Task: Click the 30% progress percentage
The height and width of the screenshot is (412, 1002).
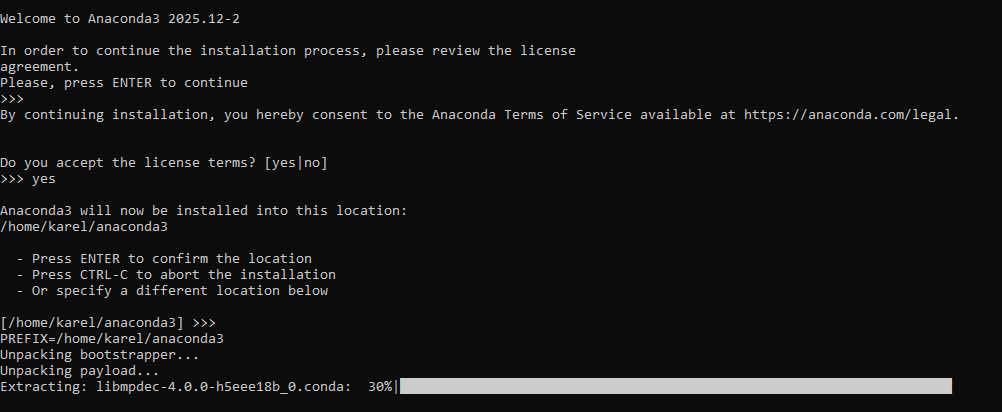Action: [x=380, y=387]
